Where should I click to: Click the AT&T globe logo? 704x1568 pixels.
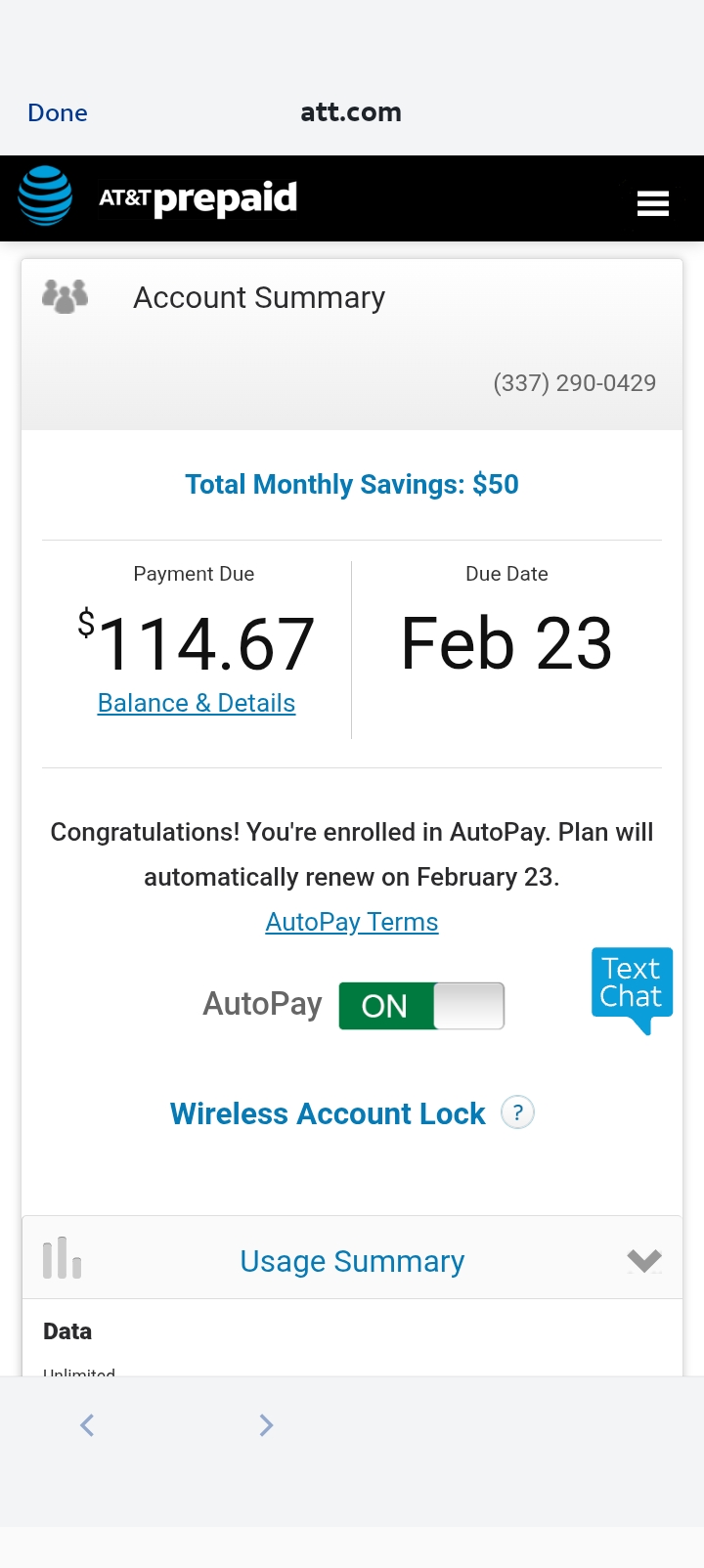[x=45, y=196]
